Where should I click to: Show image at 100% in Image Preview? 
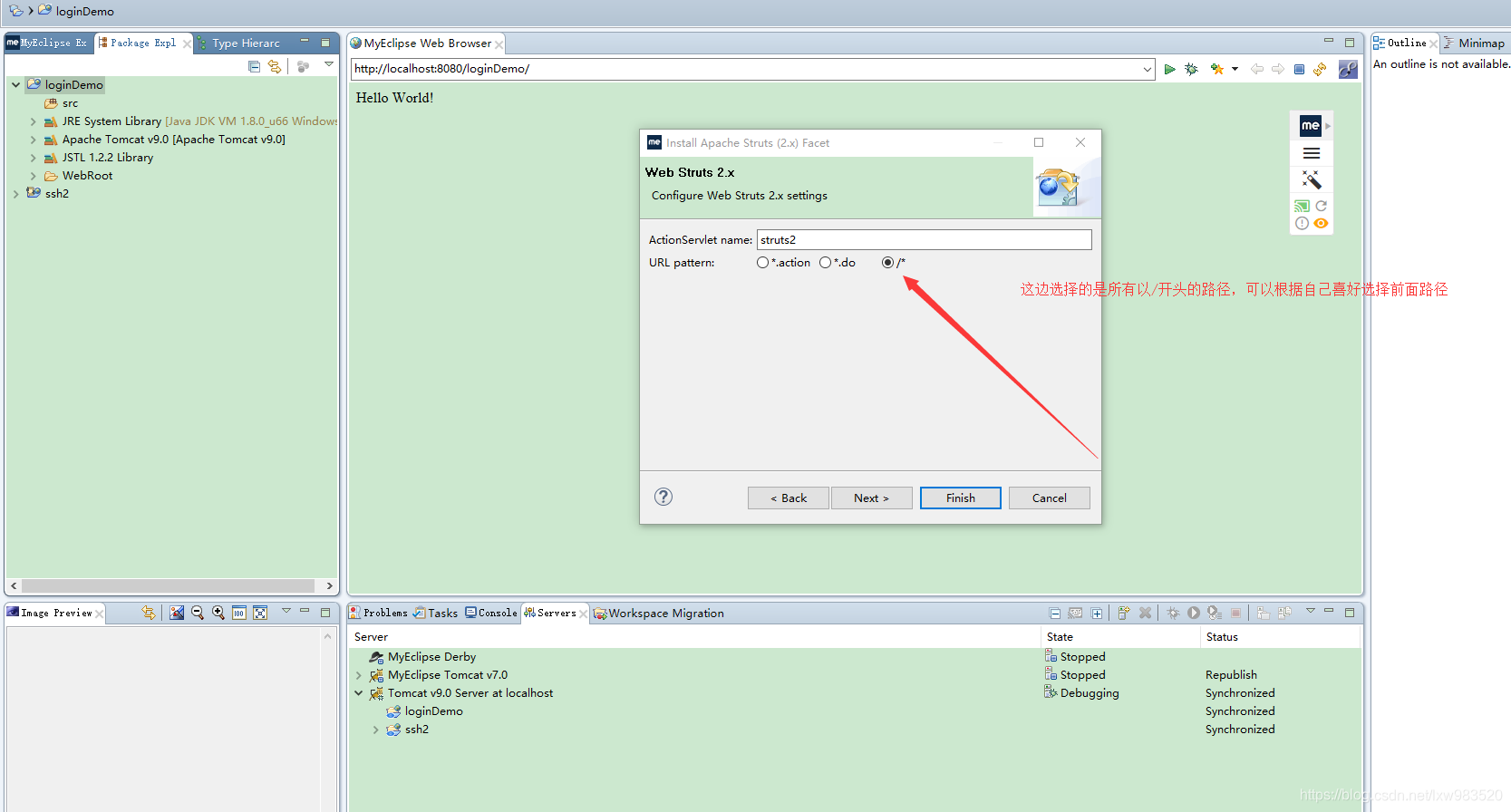[x=239, y=613]
